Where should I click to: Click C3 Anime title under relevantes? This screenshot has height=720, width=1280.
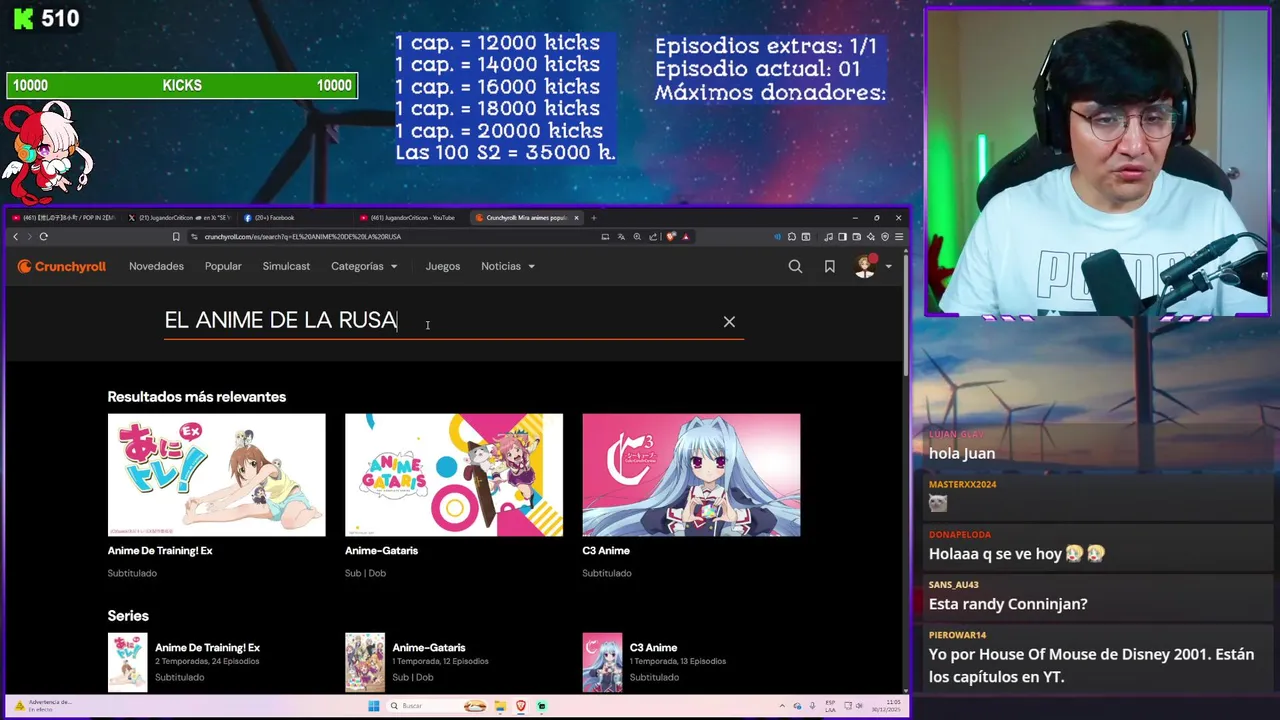[606, 551]
